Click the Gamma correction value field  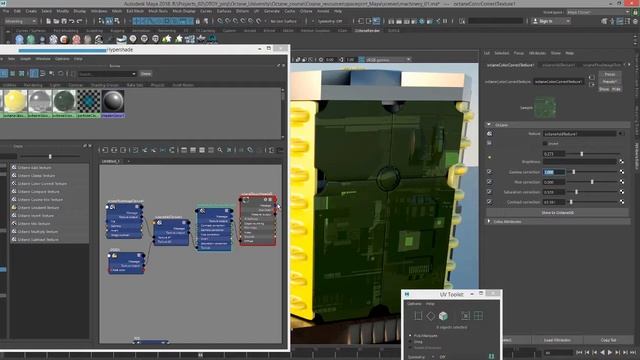(x=553, y=172)
